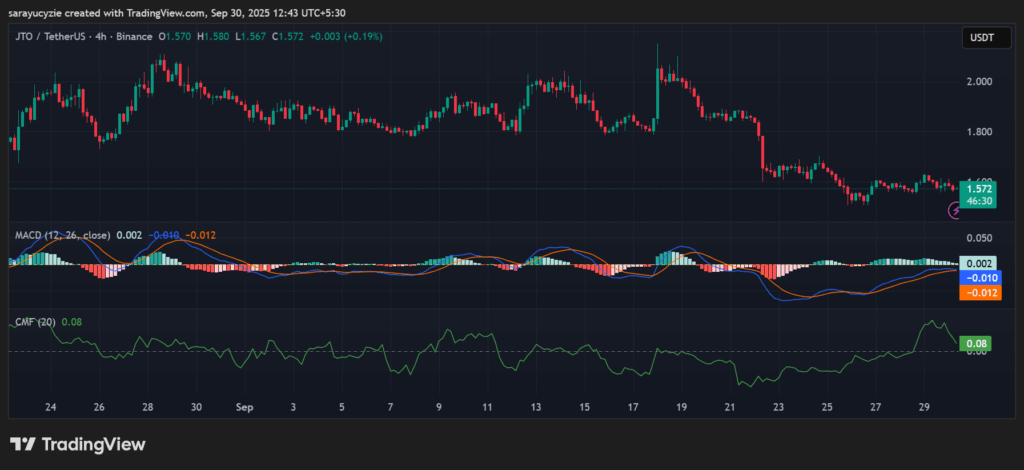
Task: Click the blue MACD value label -0.010
Action: [x=976, y=278]
